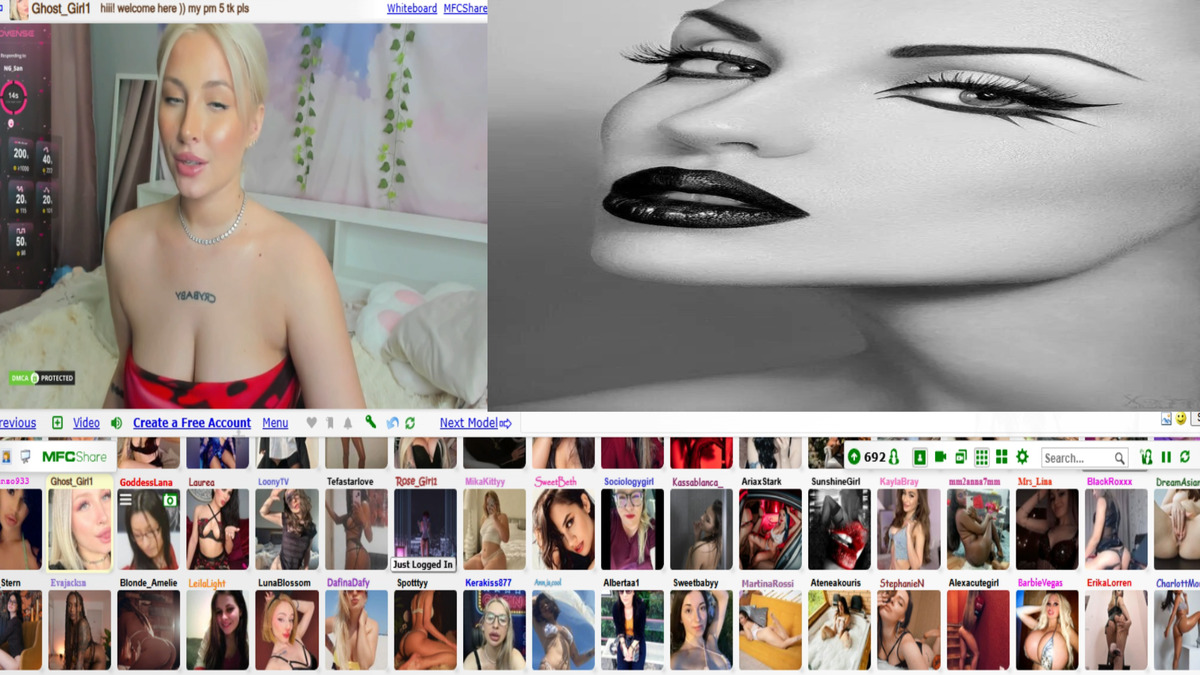Go to Next Model
1200x675 pixels.
pos(475,423)
